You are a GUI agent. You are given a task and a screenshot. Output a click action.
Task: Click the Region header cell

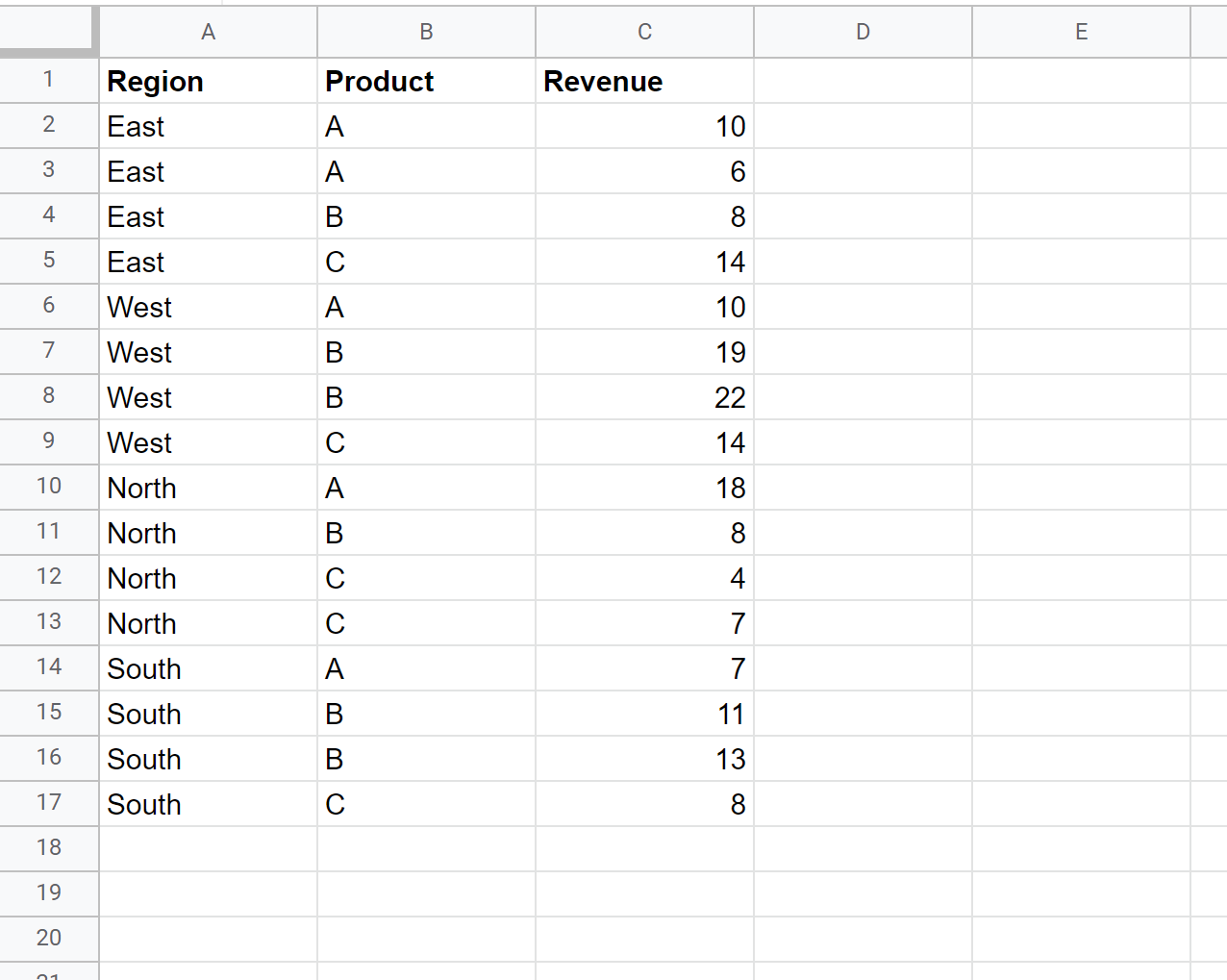pyautogui.click(x=208, y=81)
